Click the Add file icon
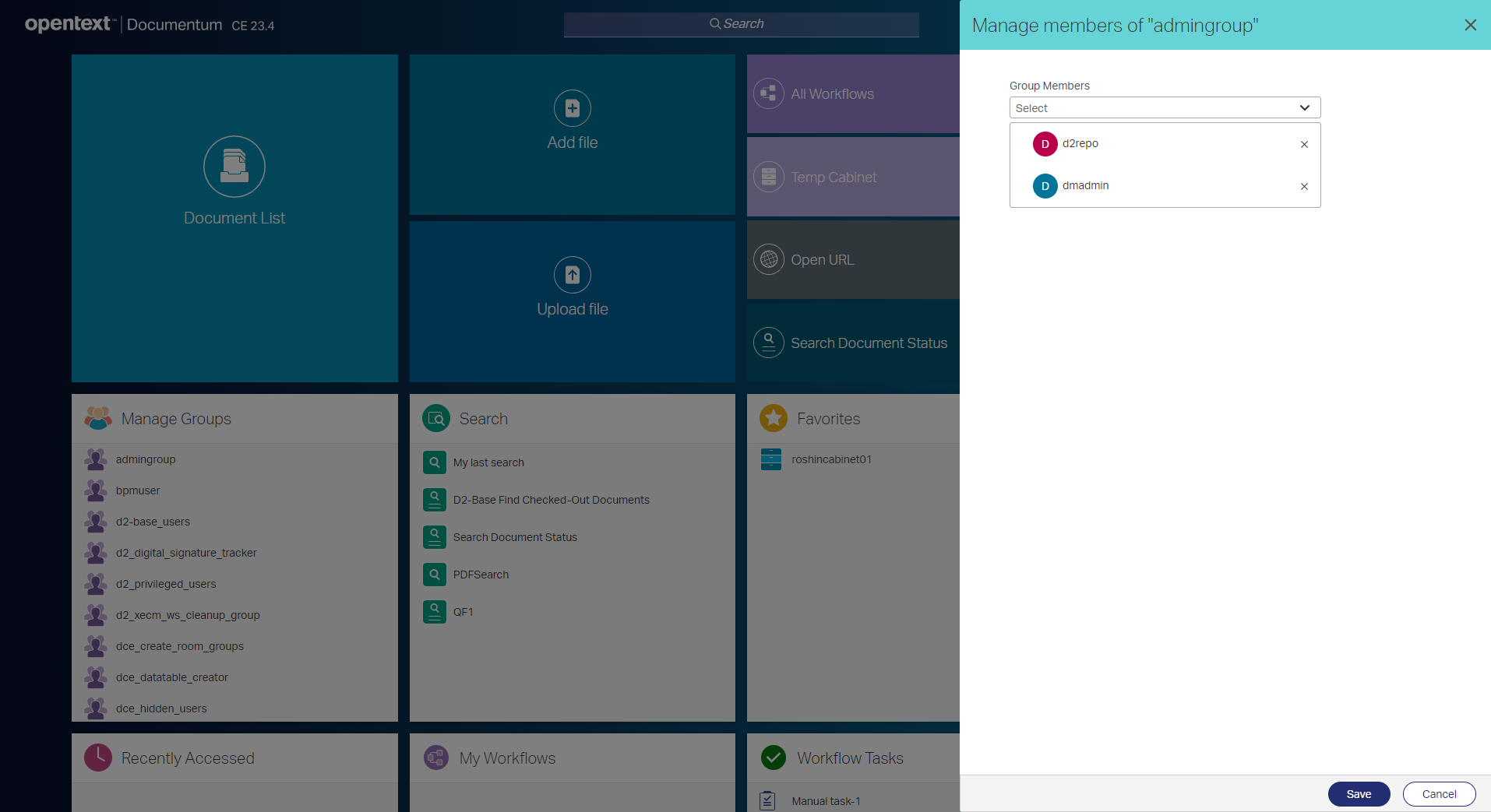The height and width of the screenshot is (812, 1491). (x=571, y=108)
